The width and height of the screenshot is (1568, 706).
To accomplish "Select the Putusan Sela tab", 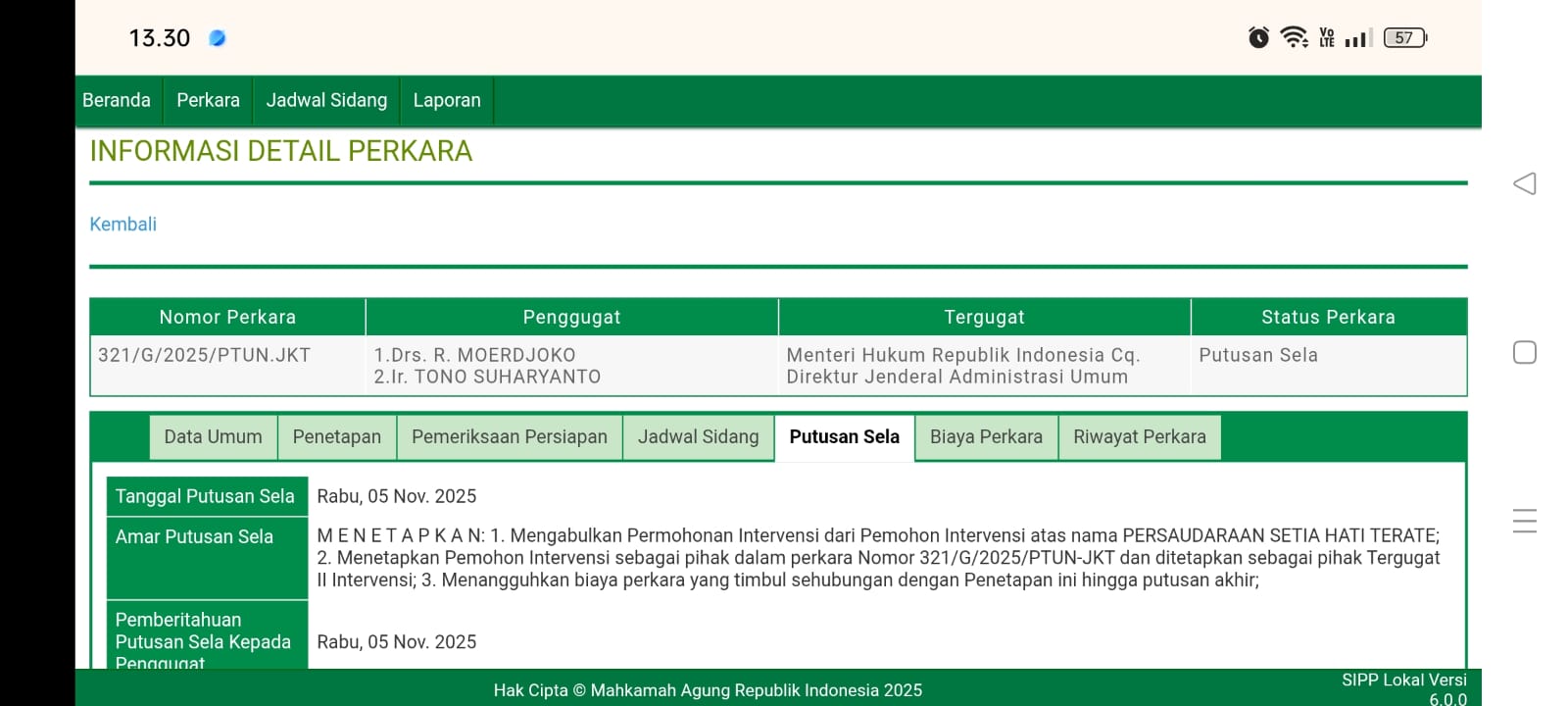I will click(x=844, y=437).
